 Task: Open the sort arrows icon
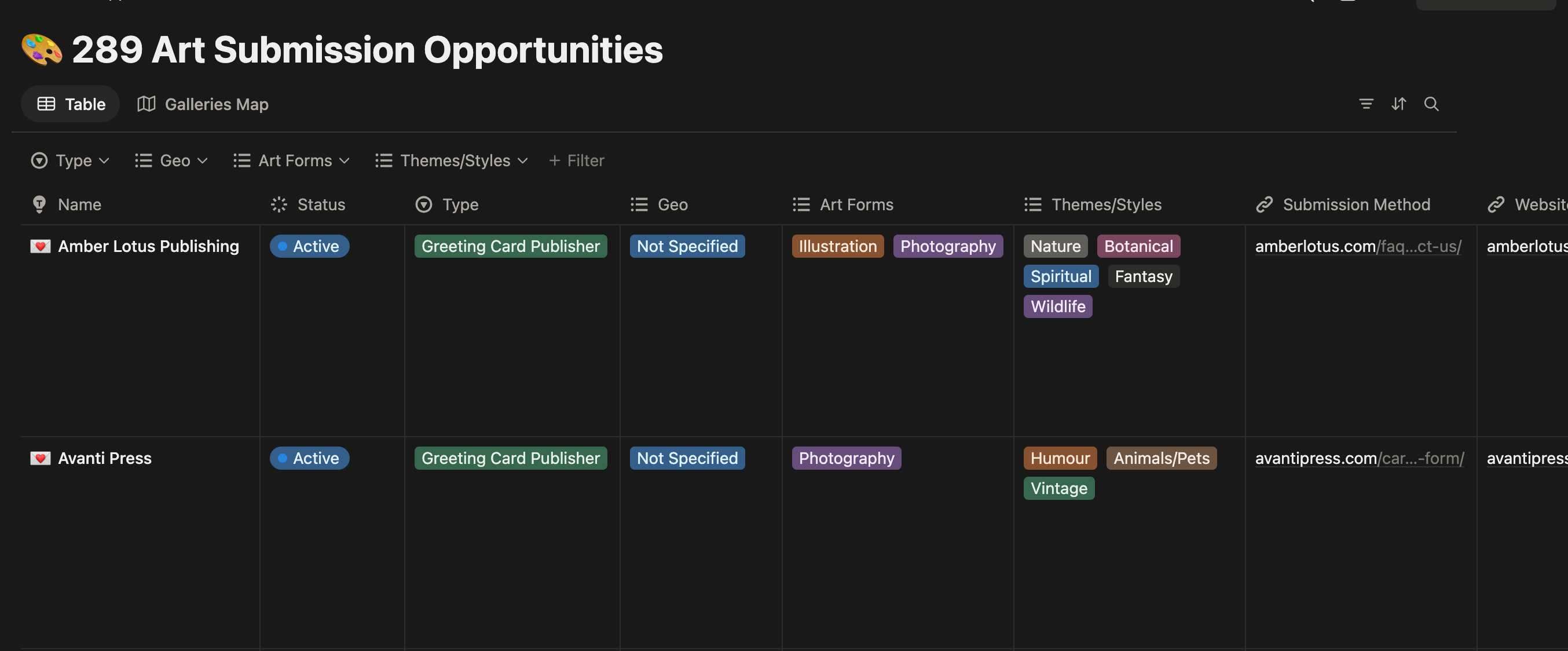[x=1399, y=104]
